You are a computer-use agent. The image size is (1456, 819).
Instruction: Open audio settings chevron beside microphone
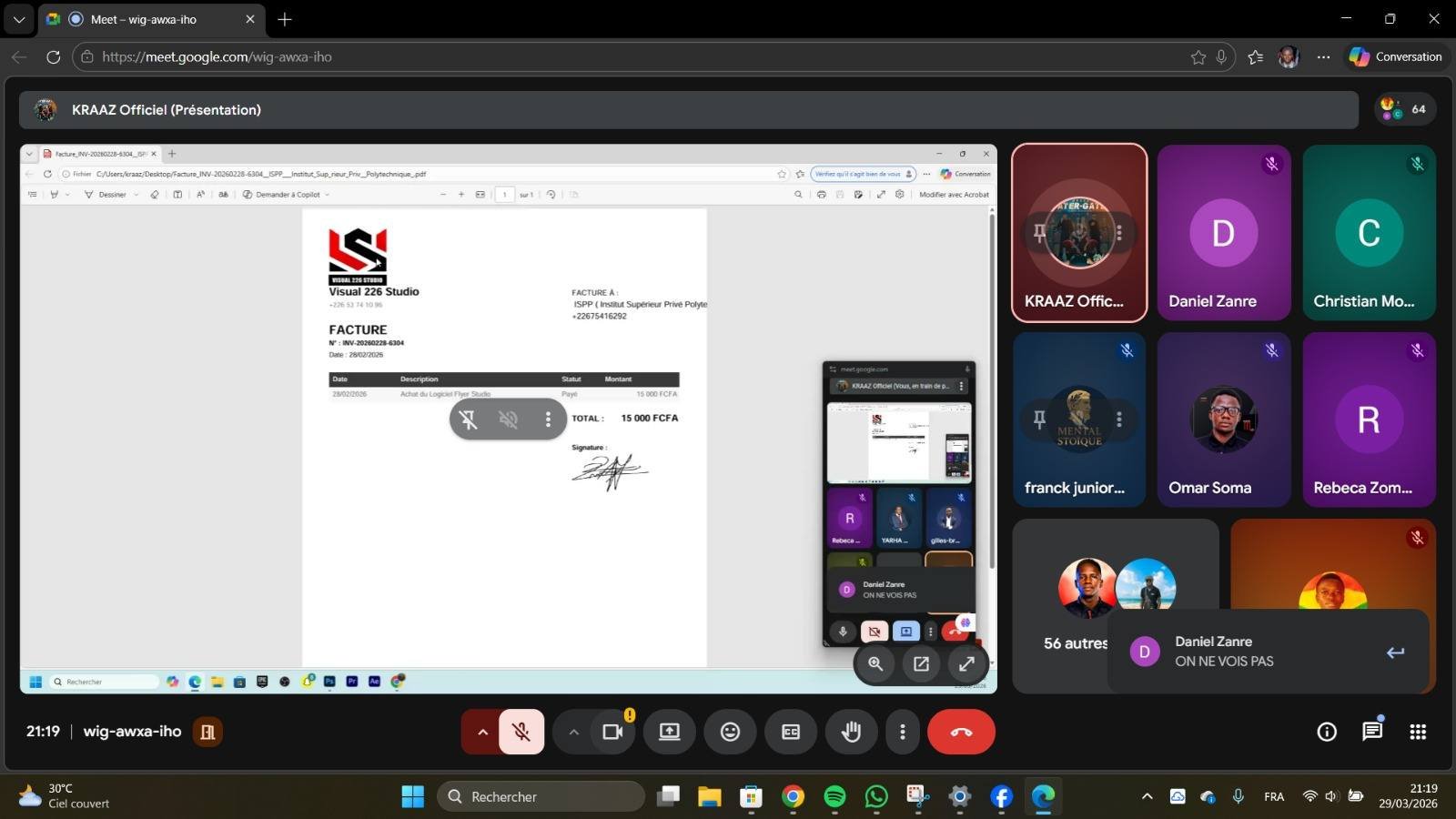point(482,732)
